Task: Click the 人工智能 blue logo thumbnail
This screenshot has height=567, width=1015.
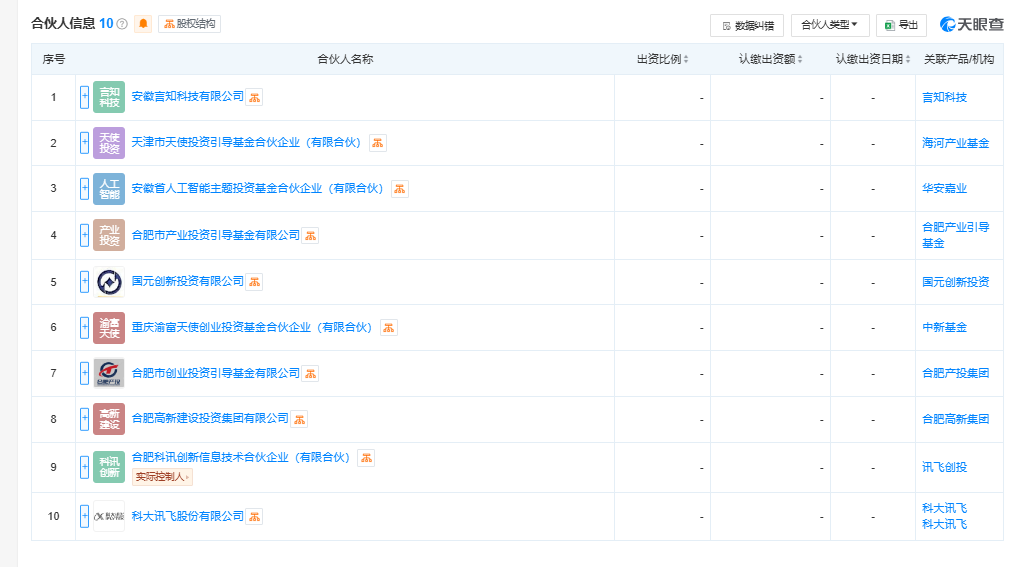Action: [x=109, y=188]
